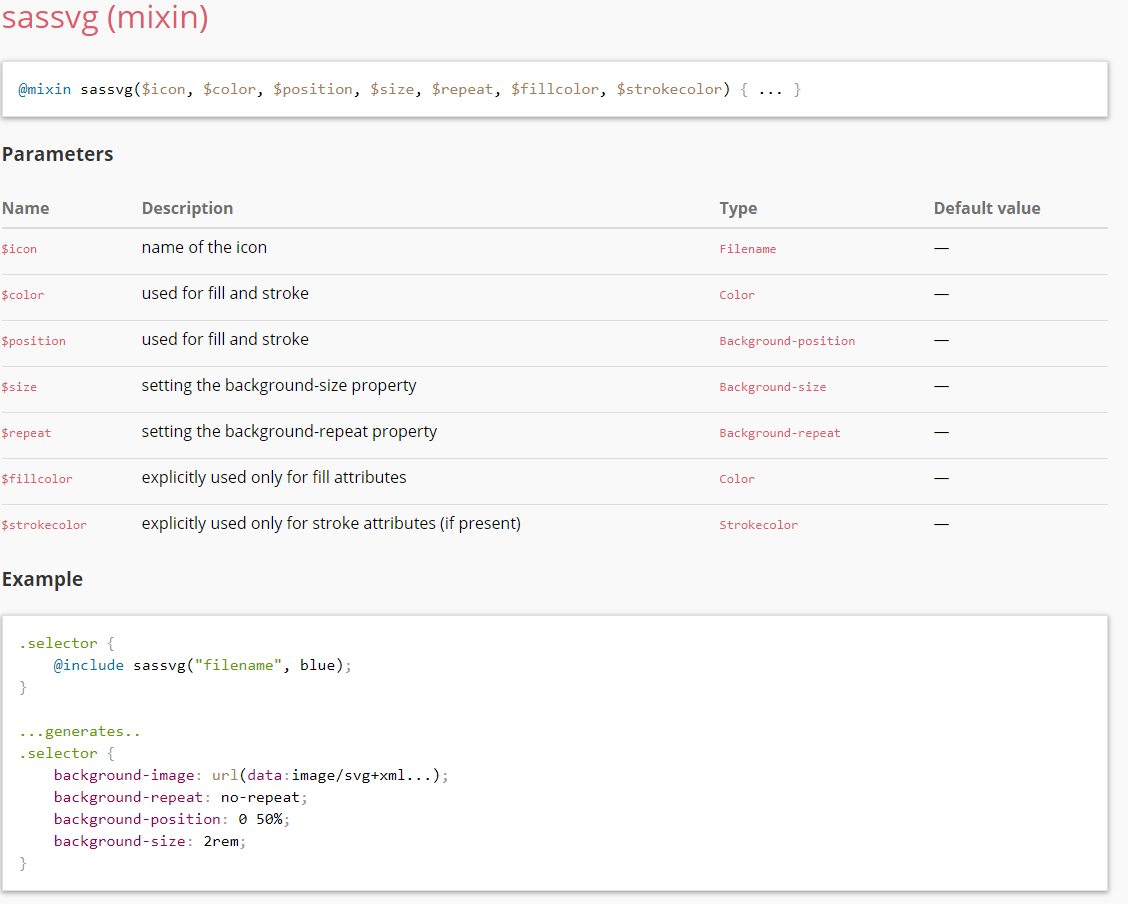1128x904 pixels.
Task: Click the '@include sassvg("filename", blue);' line
Action: click(203, 665)
